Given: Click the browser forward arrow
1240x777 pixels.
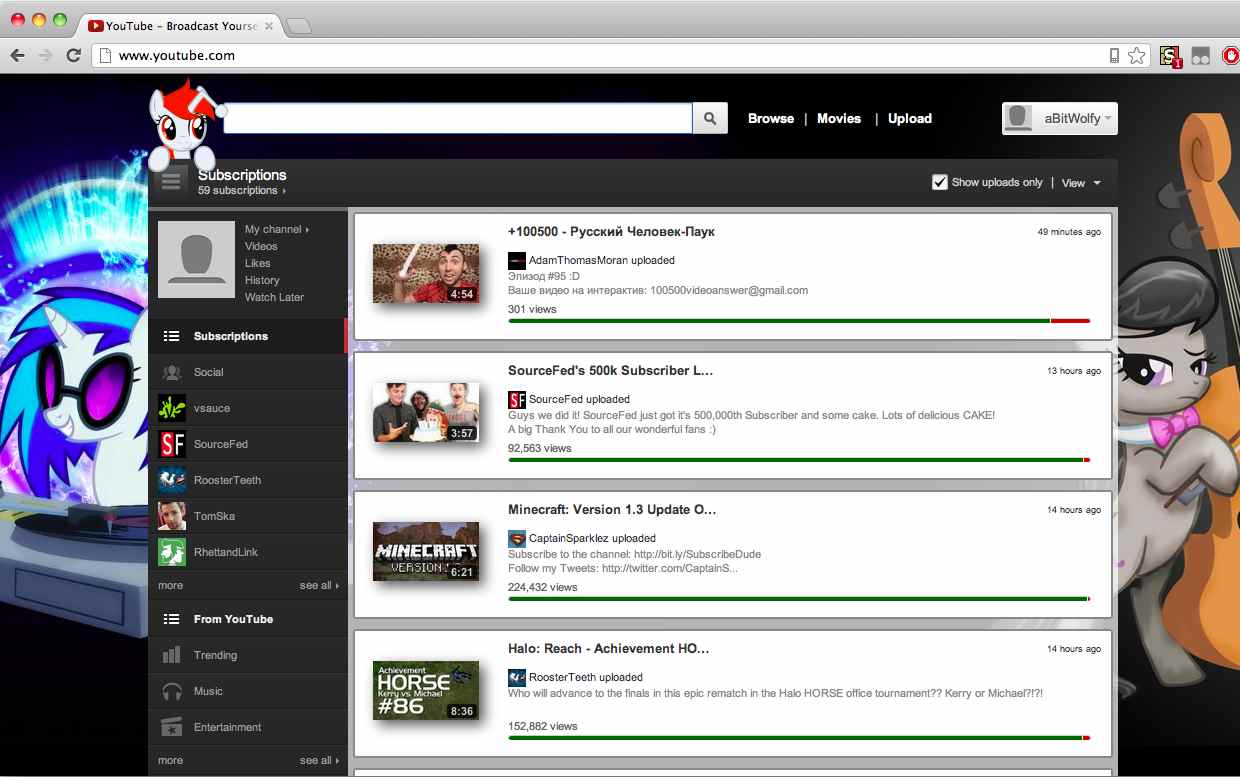Looking at the screenshot, I should [x=45, y=56].
